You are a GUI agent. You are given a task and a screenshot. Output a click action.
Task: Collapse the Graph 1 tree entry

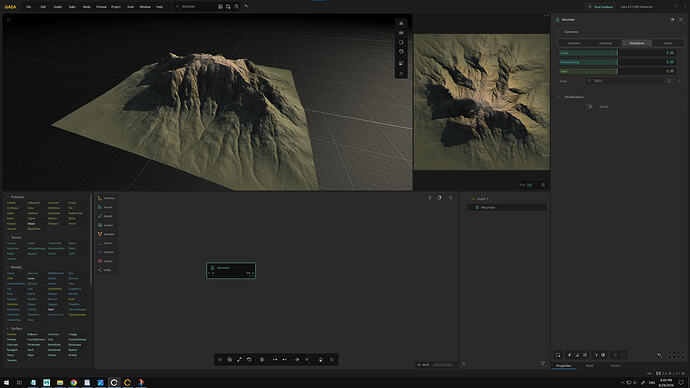[468, 199]
